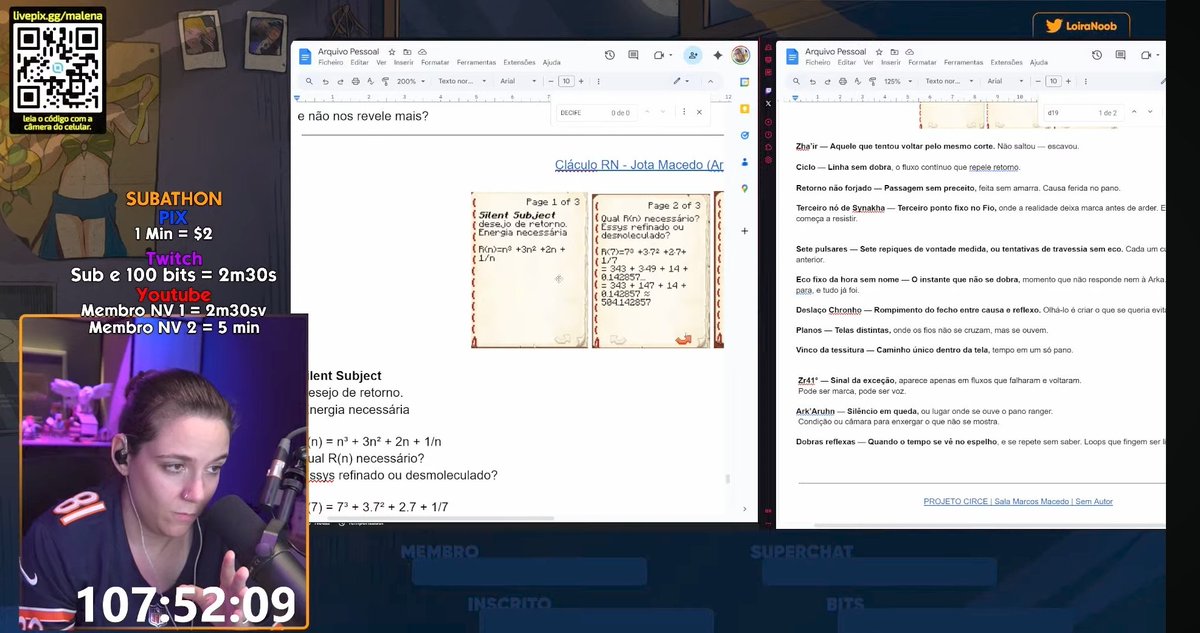Star the document in the left Docs window
This screenshot has width=1200, height=633.
[392, 51]
